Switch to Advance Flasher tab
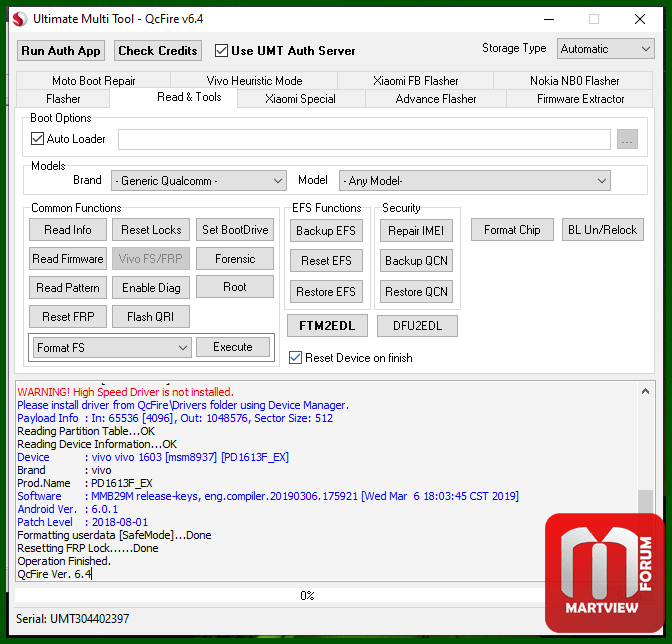The height and width of the screenshot is (644, 672). [x=436, y=99]
